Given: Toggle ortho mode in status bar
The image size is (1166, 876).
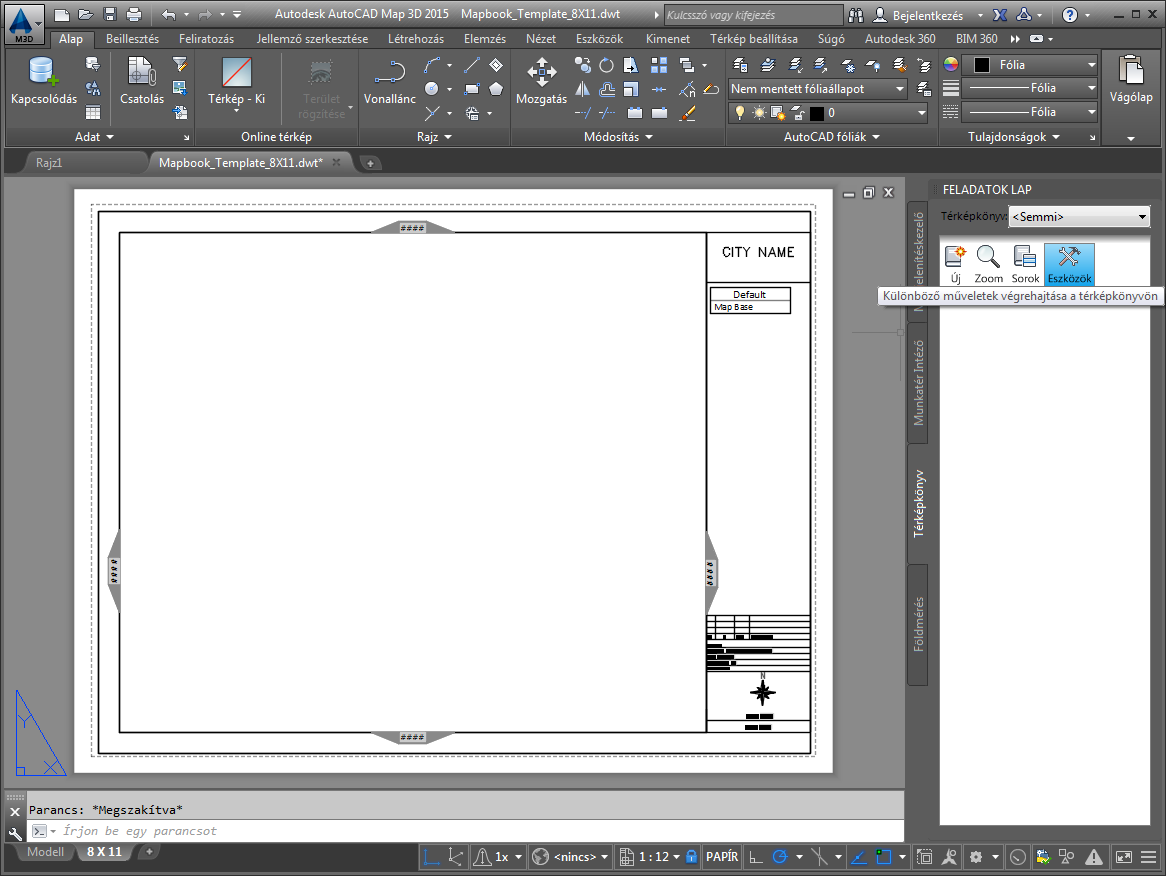Looking at the screenshot, I should [x=756, y=857].
